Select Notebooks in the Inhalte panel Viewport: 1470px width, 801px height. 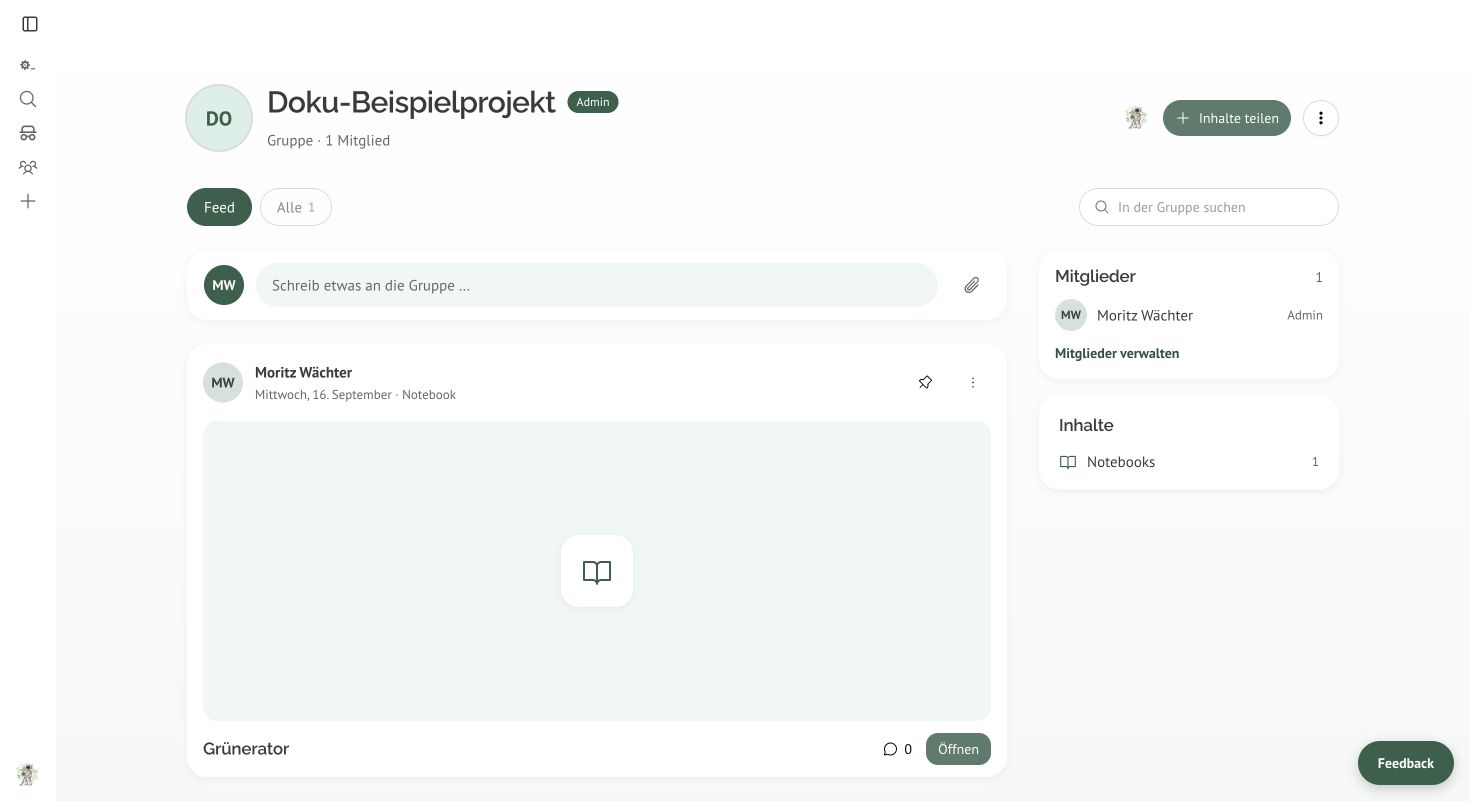click(1189, 462)
